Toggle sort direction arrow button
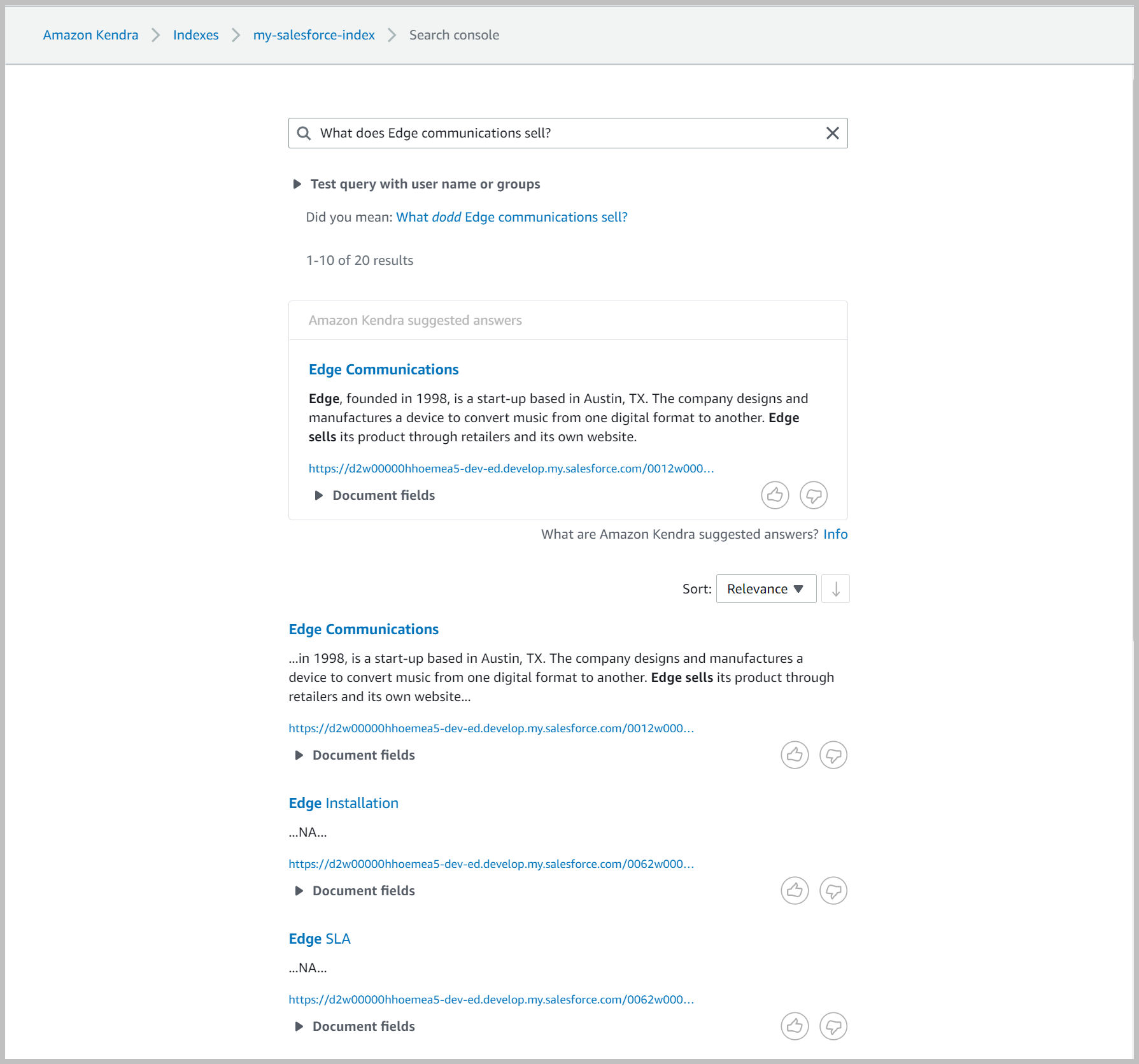Image resolution: width=1139 pixels, height=1064 pixels. (x=835, y=589)
